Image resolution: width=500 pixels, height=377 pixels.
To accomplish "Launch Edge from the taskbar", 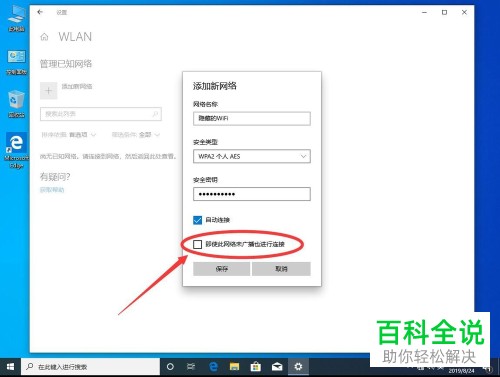I will pyautogui.click(x=213, y=367).
